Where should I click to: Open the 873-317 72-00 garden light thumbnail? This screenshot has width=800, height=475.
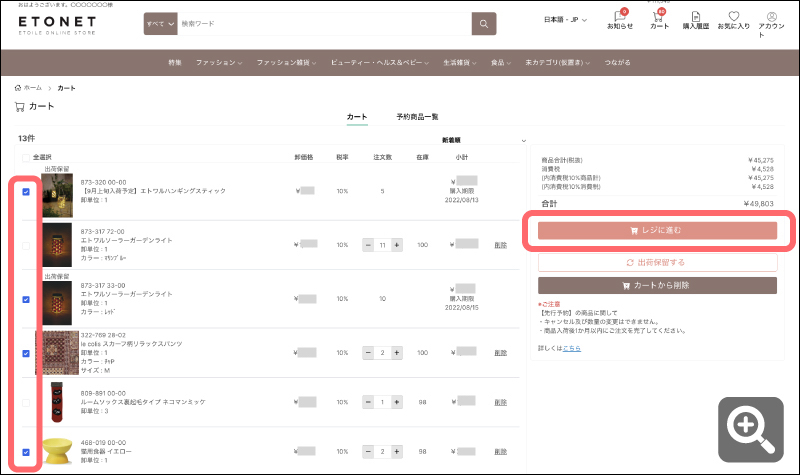coord(57,245)
